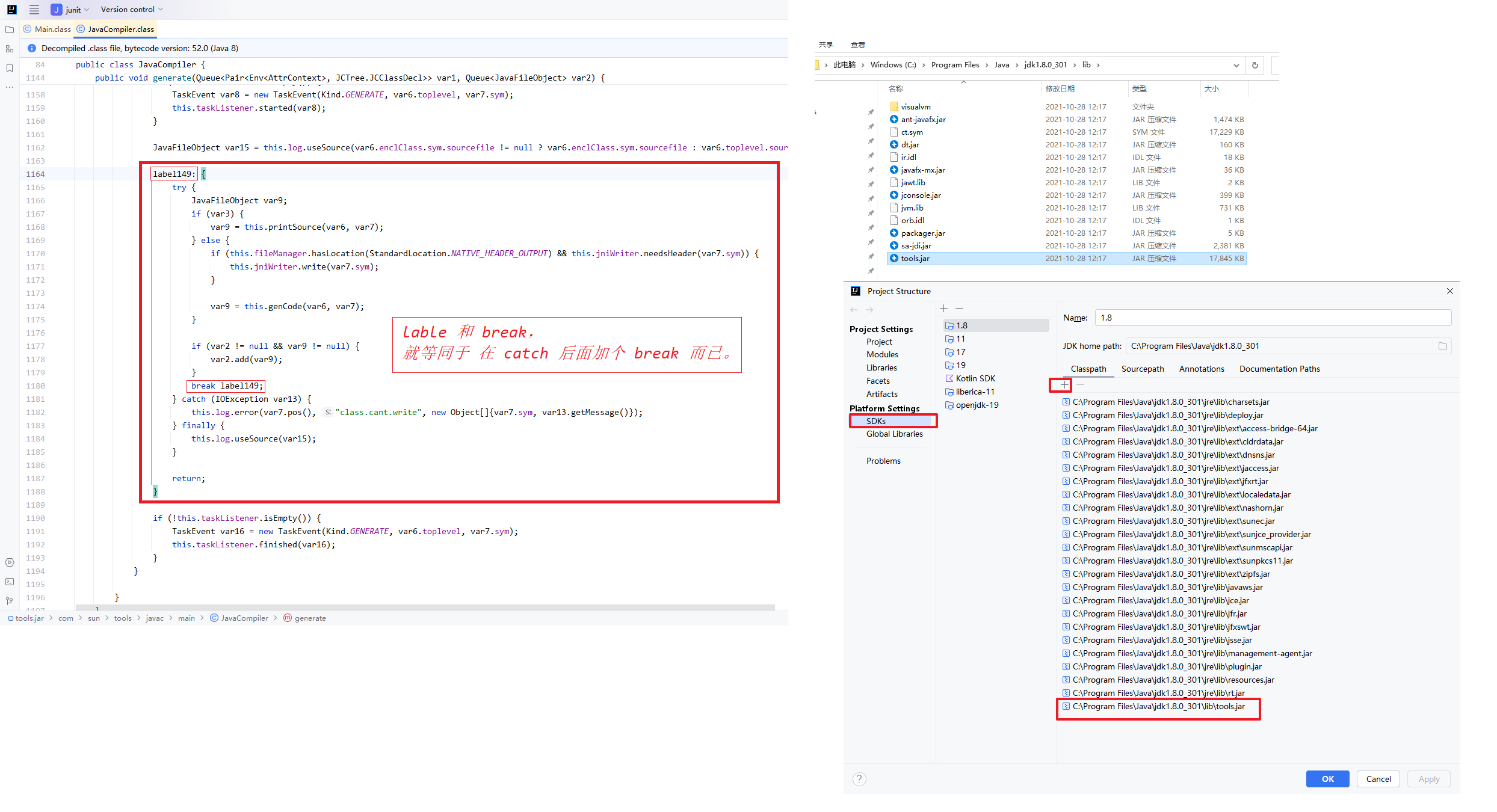Open the Global Libraries platform settings
This screenshot has height=812, width=1497.
(x=894, y=434)
